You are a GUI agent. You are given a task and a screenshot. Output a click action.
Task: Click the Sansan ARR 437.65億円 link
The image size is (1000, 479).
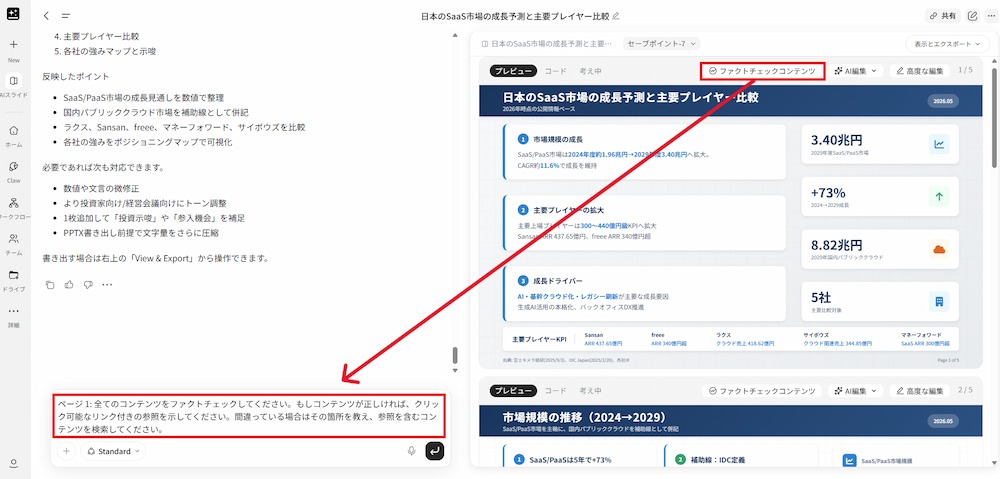(x=603, y=343)
